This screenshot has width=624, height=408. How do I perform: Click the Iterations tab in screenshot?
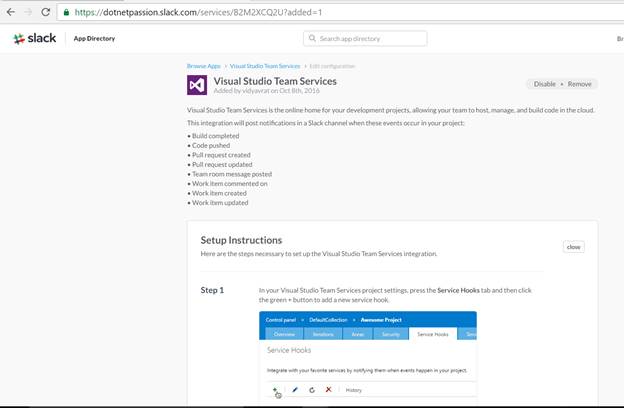click(323, 334)
